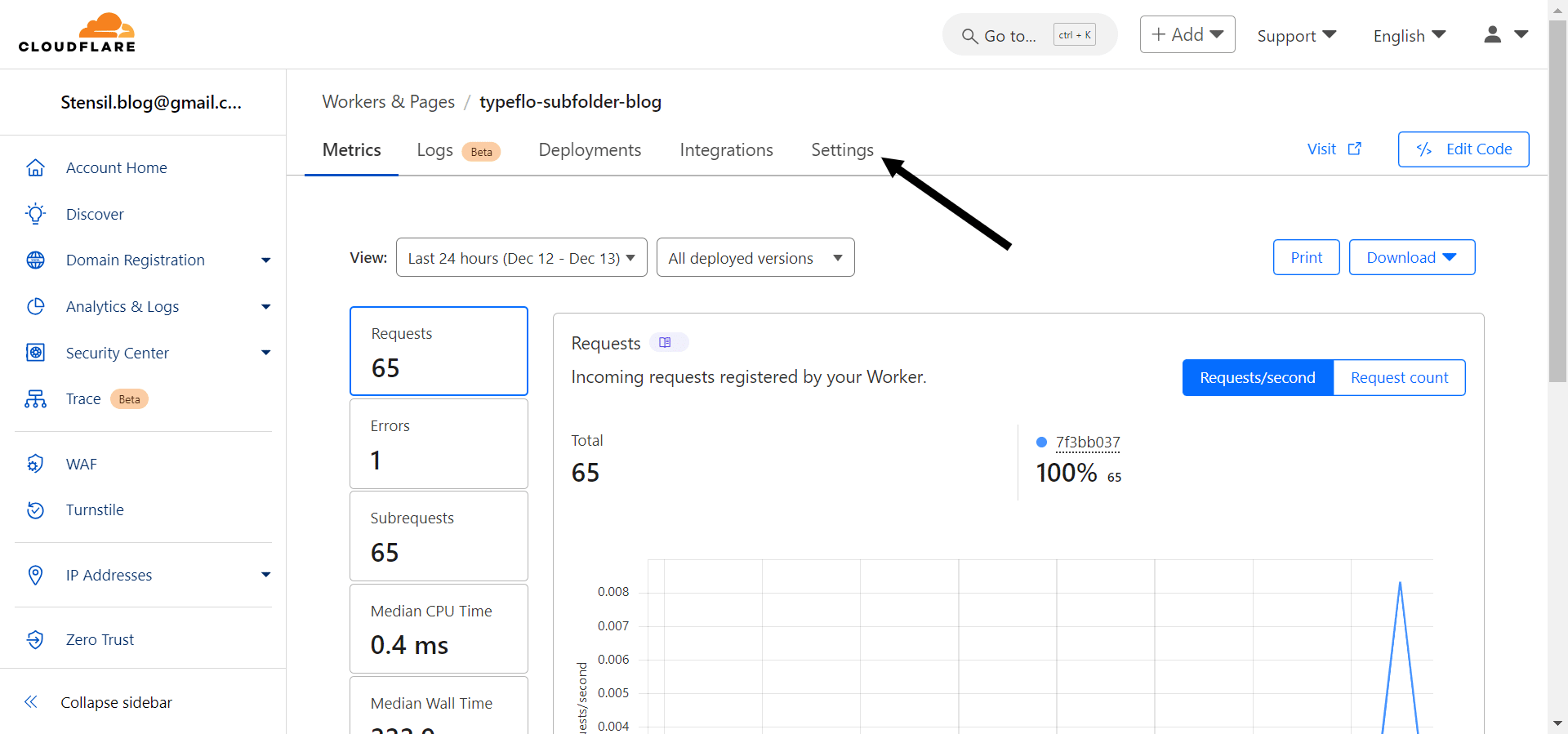Click the code icon in Edit Code
The width and height of the screenshot is (1568, 734).
(1424, 149)
